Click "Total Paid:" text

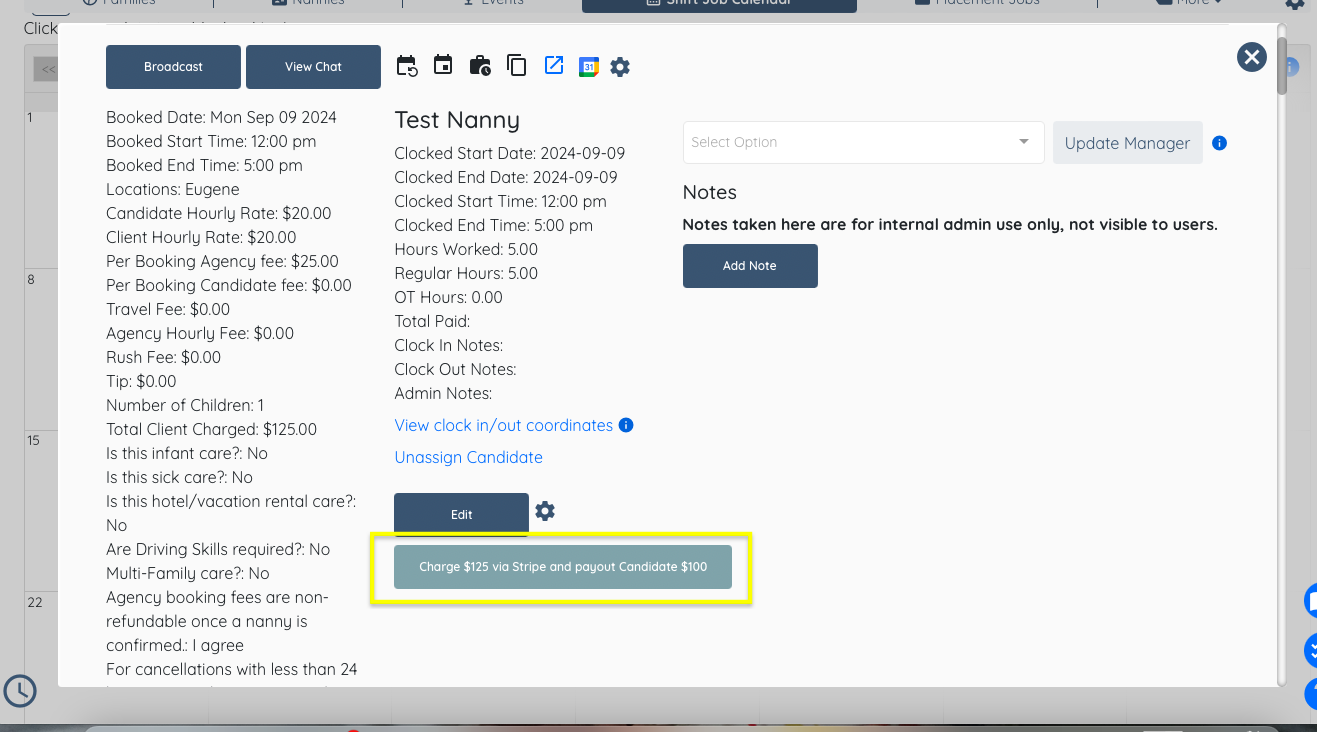(432, 321)
